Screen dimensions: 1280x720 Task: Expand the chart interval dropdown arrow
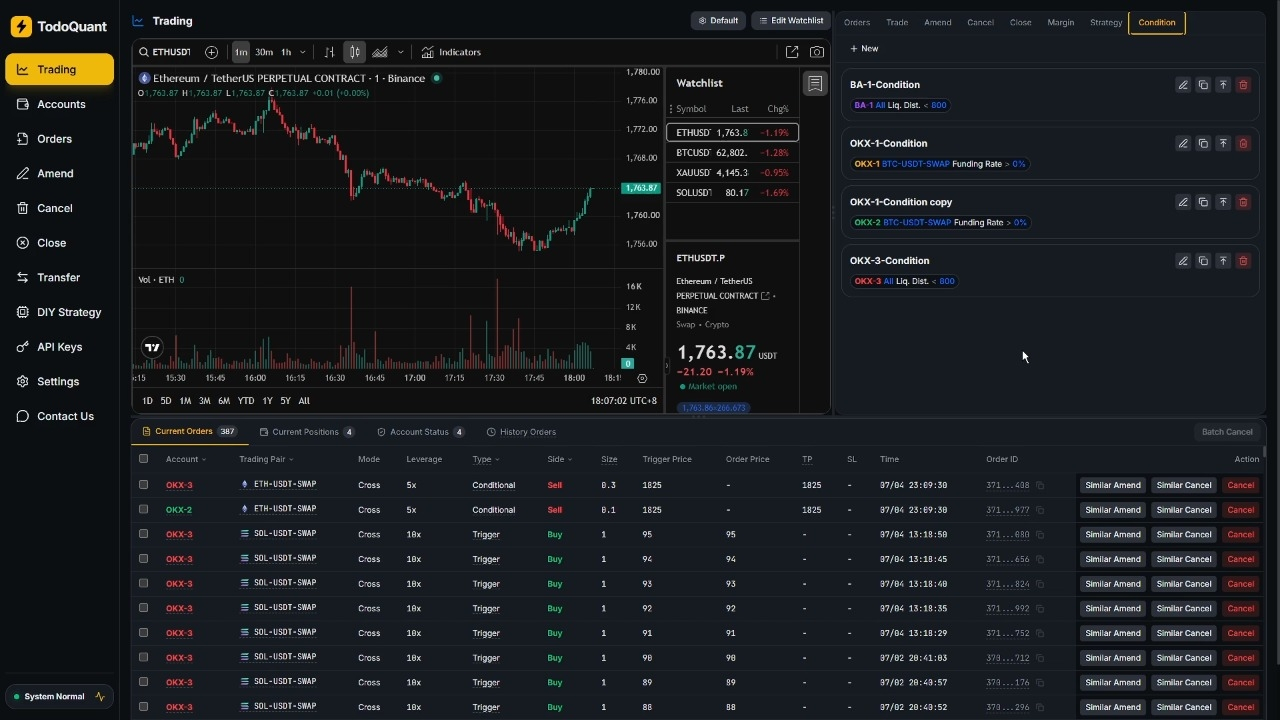coord(302,52)
